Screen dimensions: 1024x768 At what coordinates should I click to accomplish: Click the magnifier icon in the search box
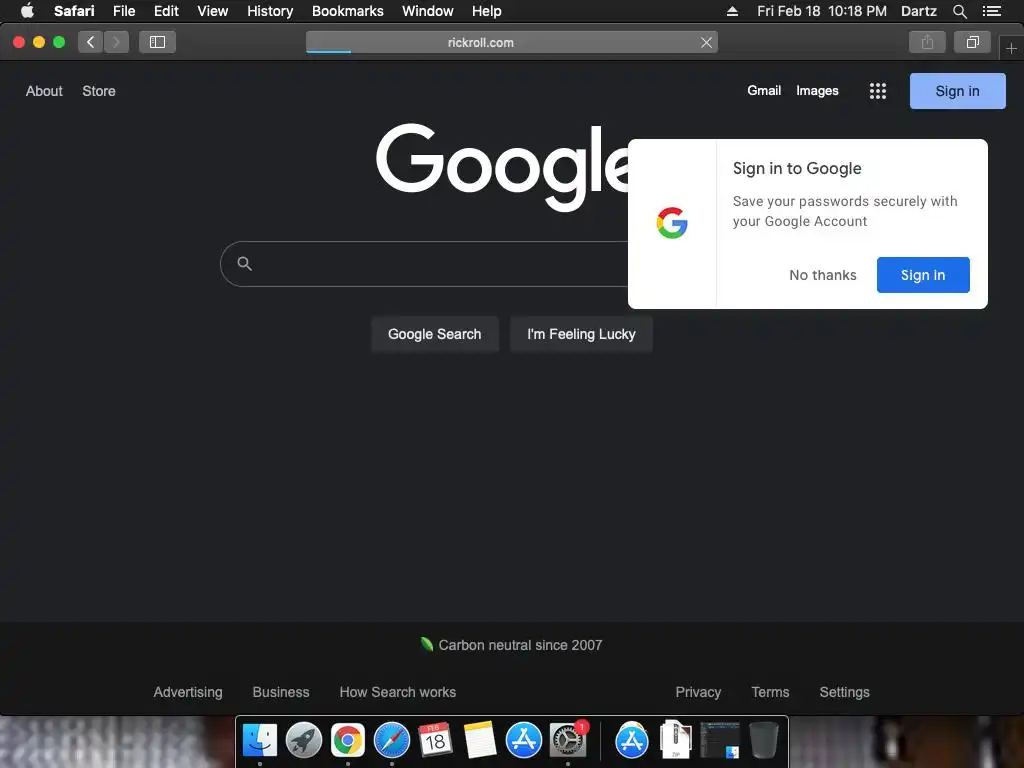click(244, 264)
